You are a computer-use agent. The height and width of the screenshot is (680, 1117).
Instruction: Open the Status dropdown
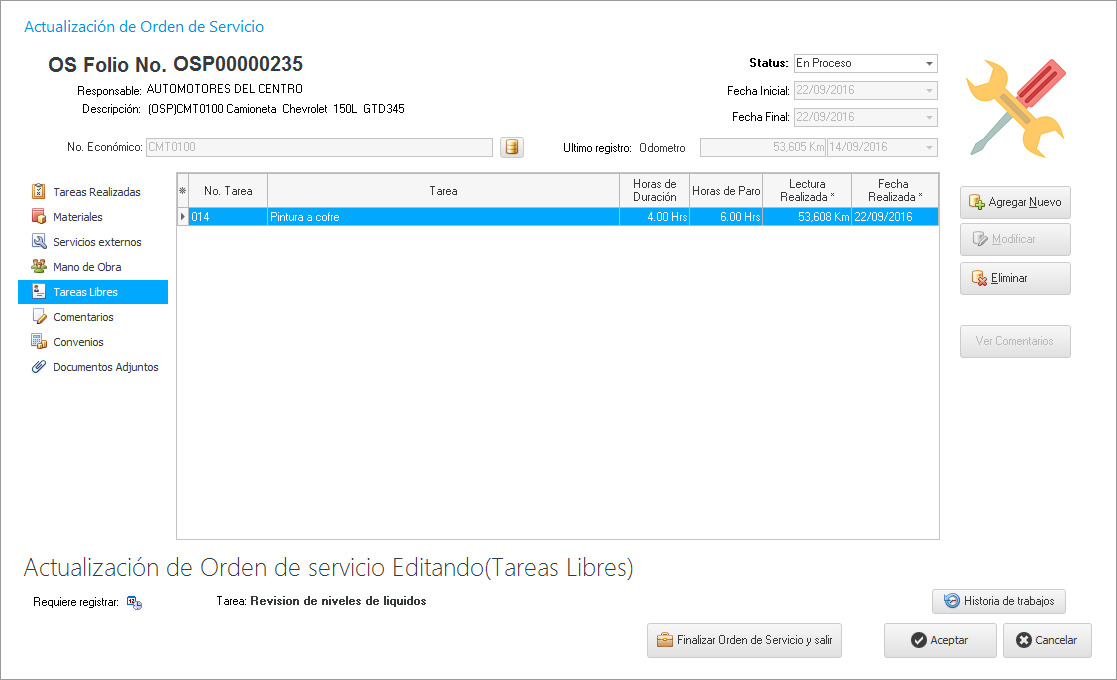click(x=930, y=63)
